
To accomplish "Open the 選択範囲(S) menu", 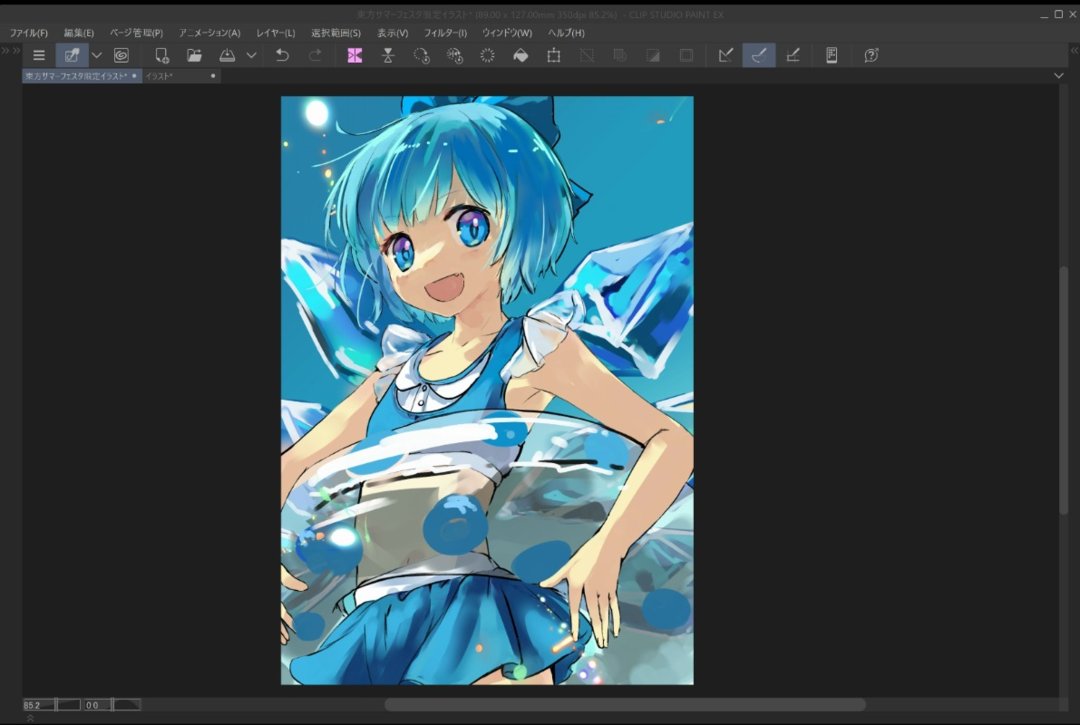I will click(x=335, y=33).
